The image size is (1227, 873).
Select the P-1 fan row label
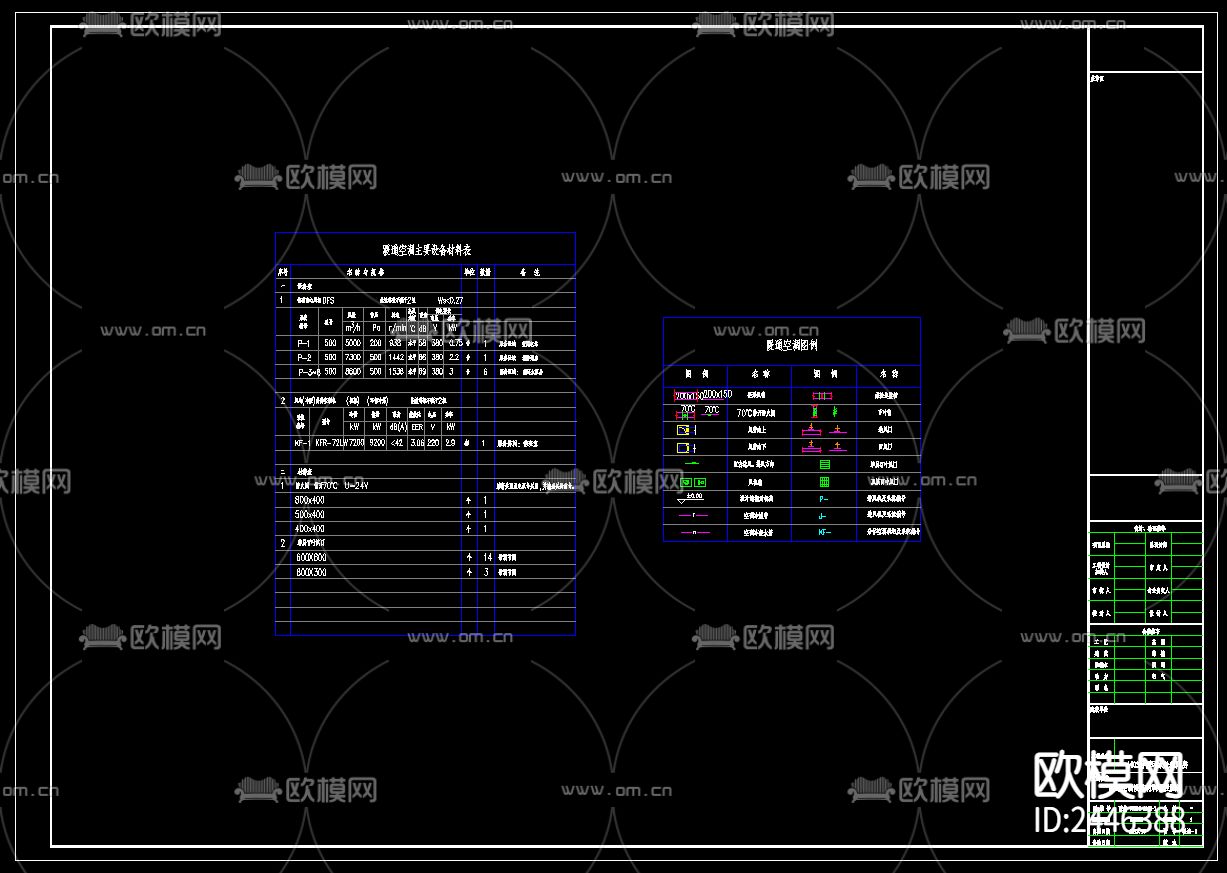[x=304, y=342]
